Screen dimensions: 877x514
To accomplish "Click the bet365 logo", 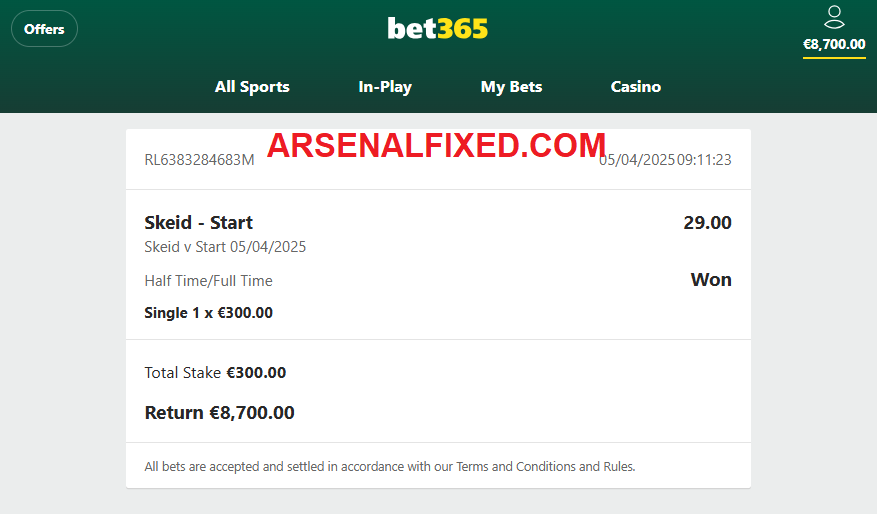I will pos(438,29).
